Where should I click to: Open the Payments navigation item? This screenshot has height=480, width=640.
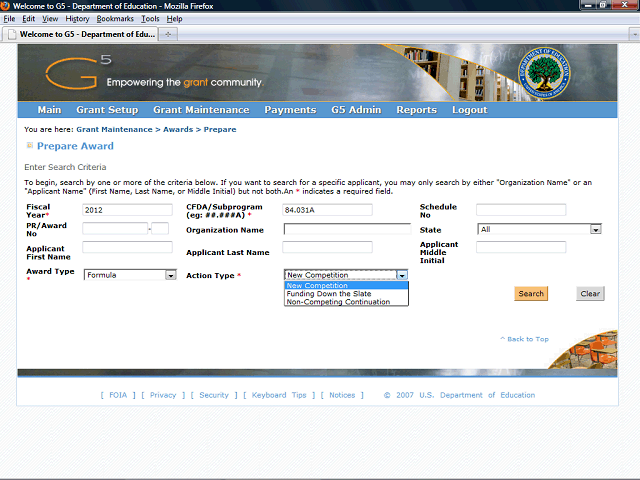pyautogui.click(x=290, y=110)
